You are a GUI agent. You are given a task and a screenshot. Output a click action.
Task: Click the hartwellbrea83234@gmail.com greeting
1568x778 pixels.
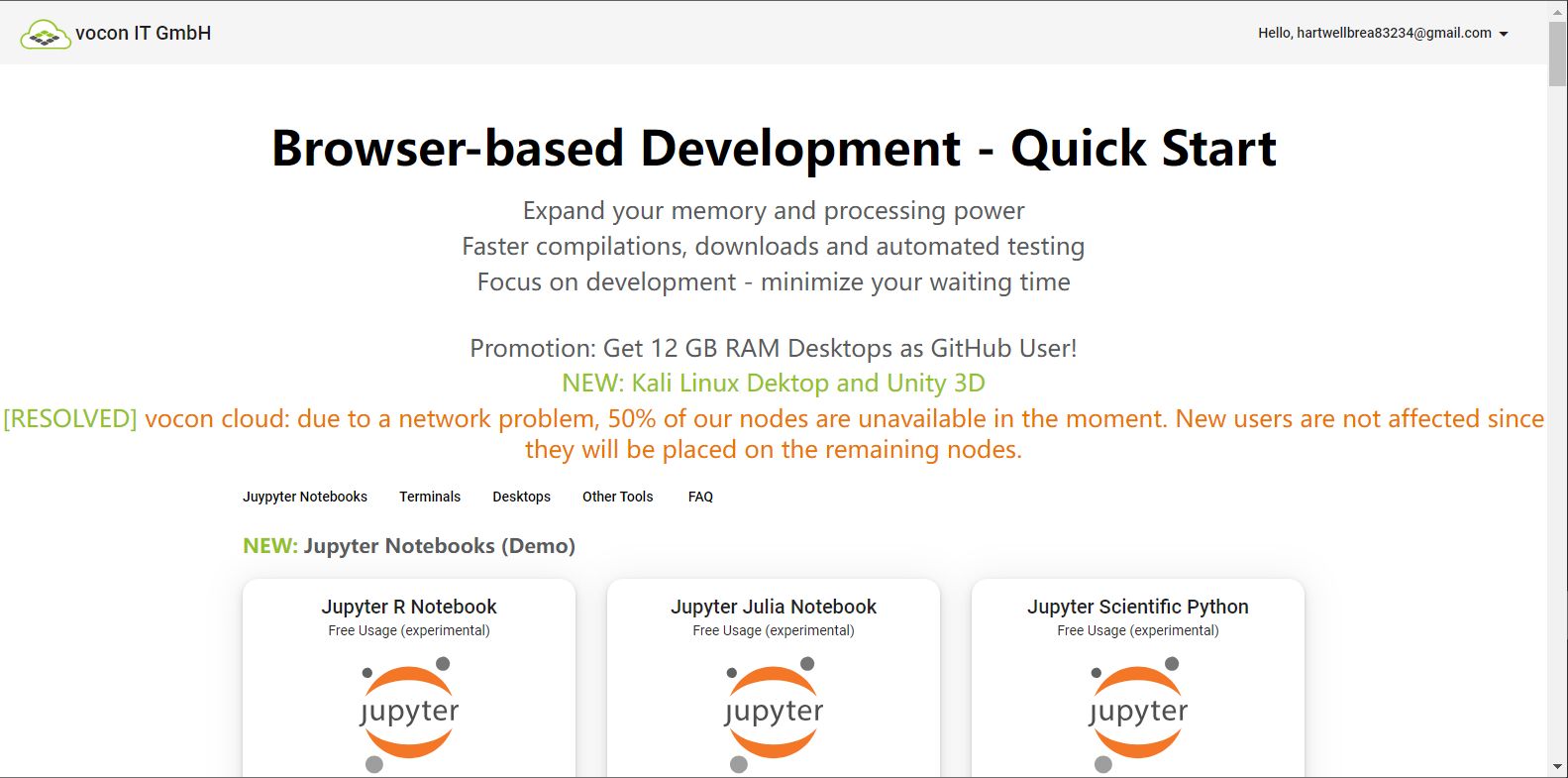click(1375, 33)
